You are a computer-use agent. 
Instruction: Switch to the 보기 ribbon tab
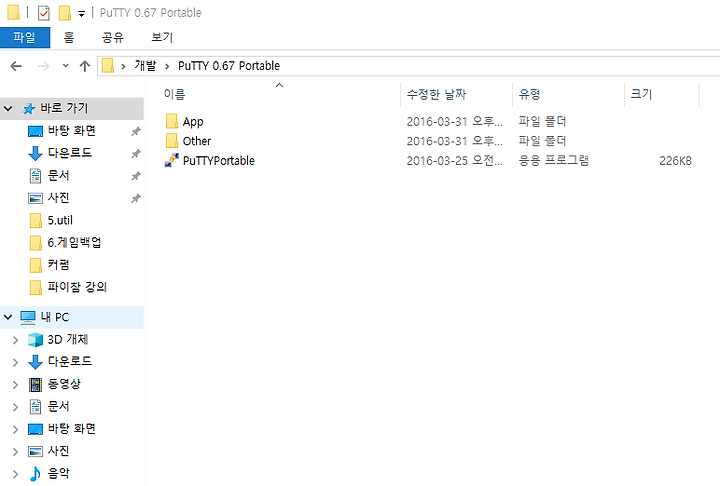(x=162, y=37)
